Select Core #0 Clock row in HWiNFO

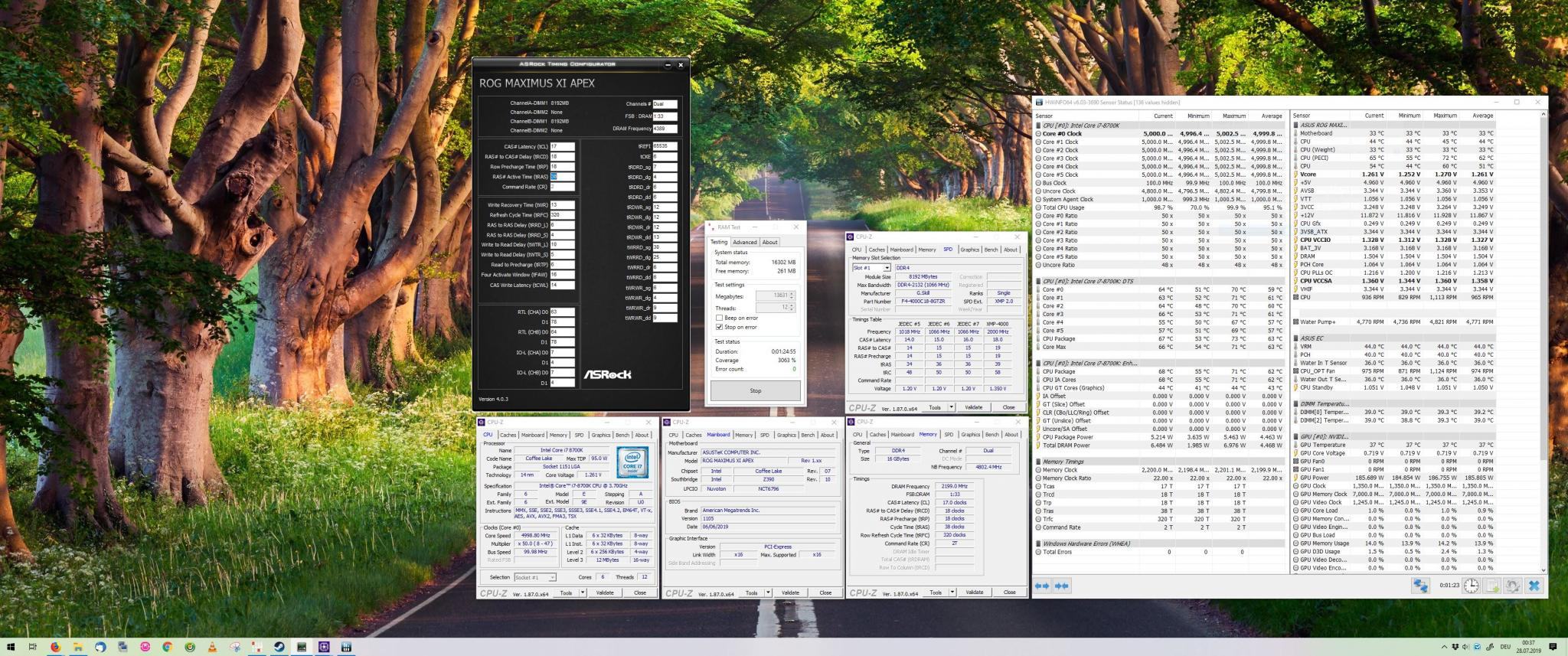coord(1160,134)
